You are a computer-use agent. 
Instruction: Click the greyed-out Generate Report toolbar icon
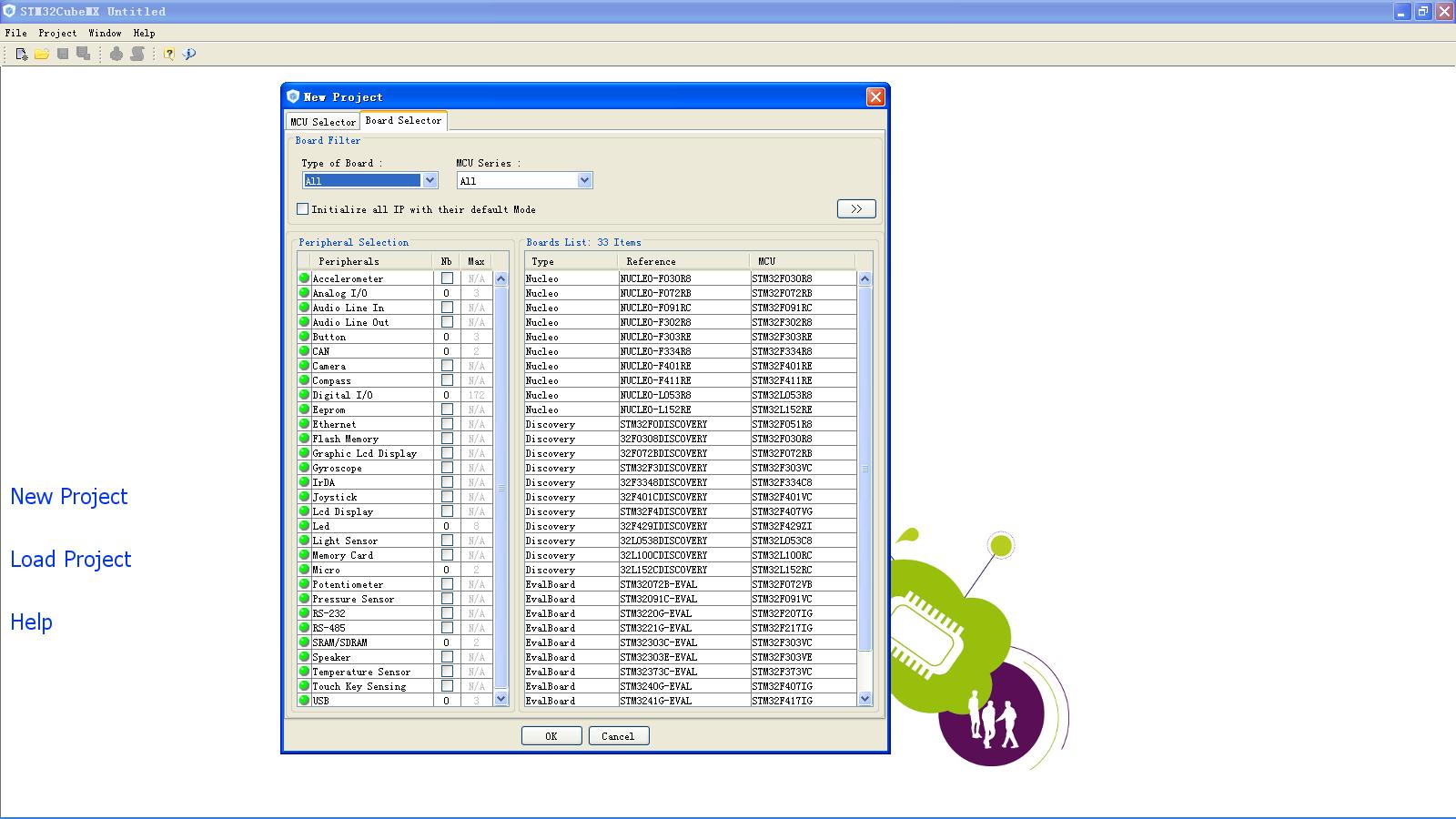coord(137,54)
